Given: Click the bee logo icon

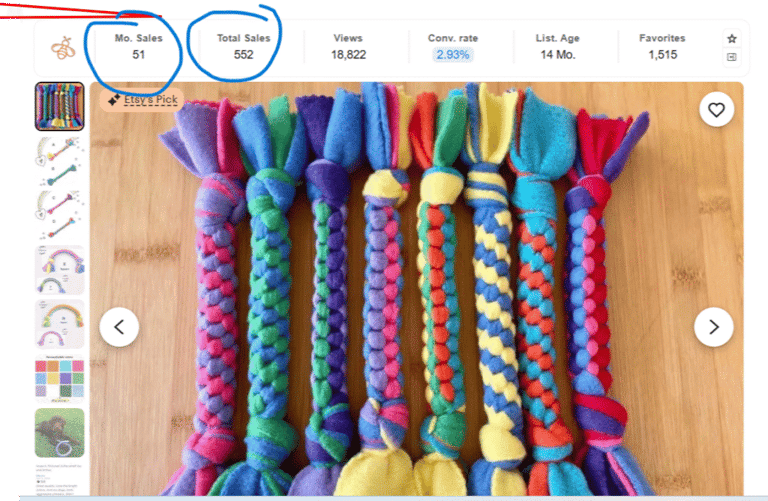Looking at the screenshot, I should point(64,48).
